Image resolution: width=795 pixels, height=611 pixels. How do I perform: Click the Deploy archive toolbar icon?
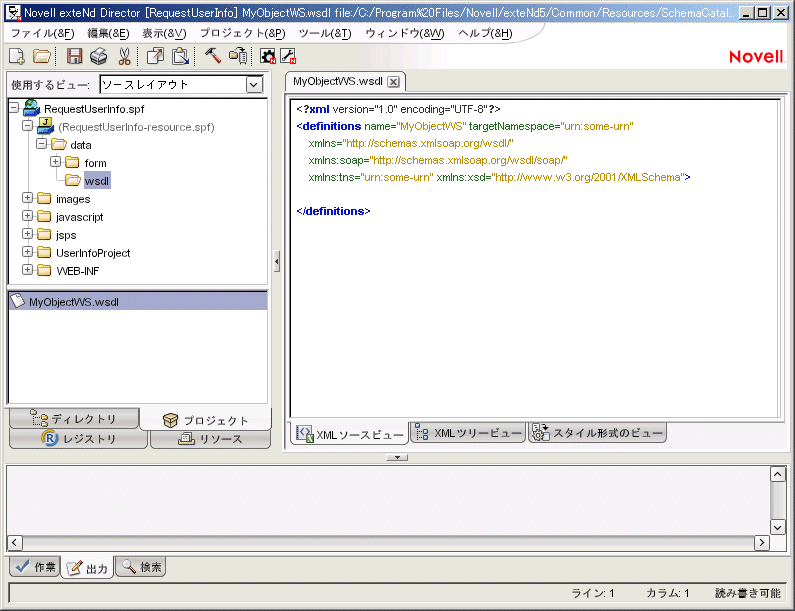point(238,56)
